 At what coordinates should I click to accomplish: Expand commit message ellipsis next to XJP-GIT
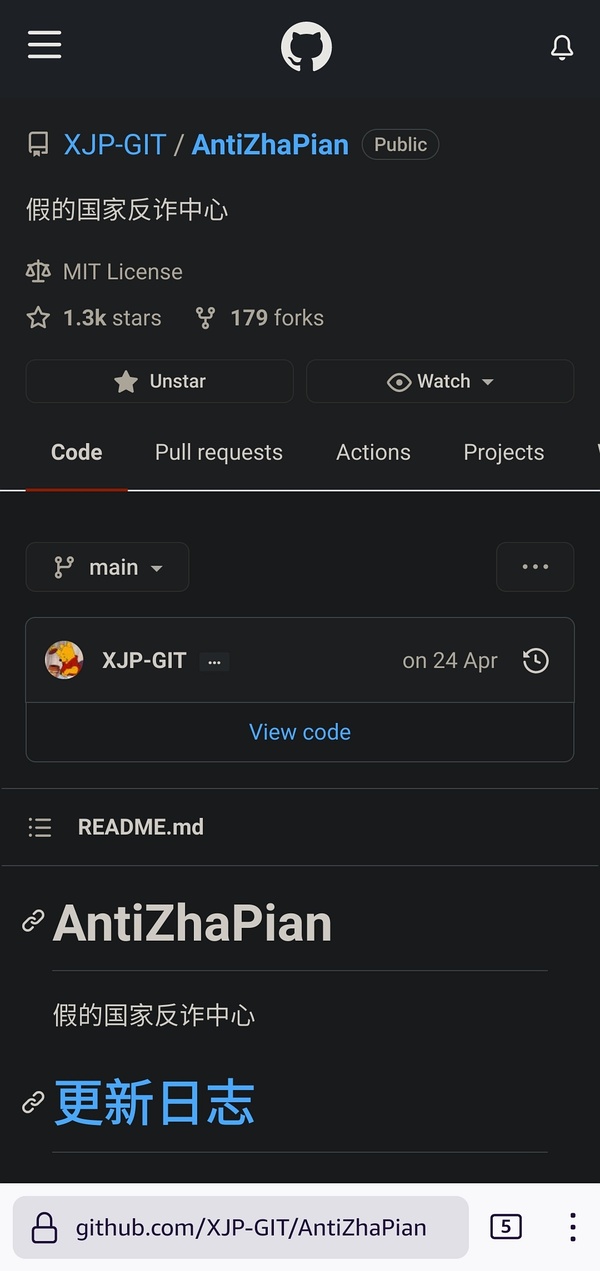coord(214,662)
